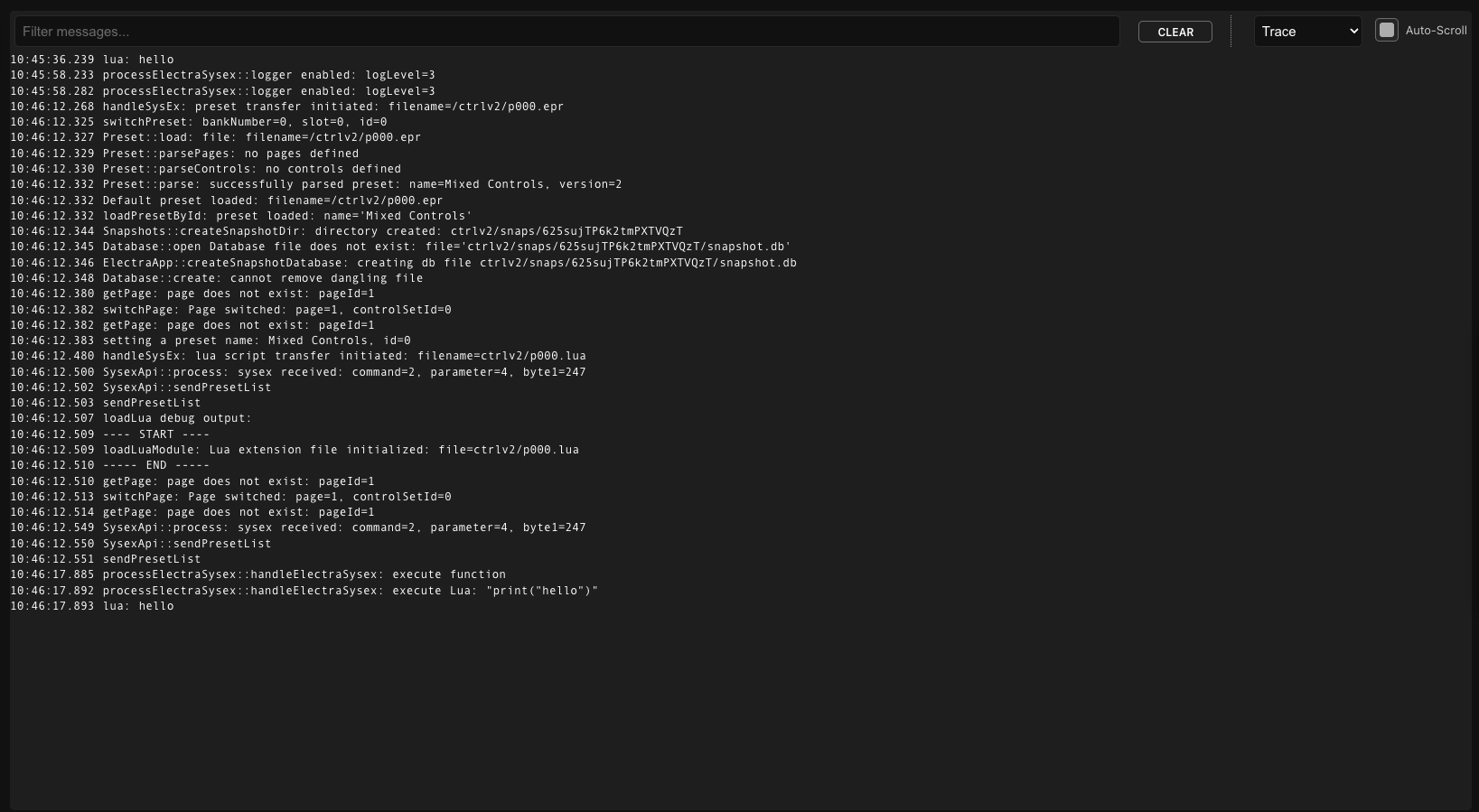Clear the log with the CLEAR button
The image size is (1479, 812).
[x=1175, y=32]
